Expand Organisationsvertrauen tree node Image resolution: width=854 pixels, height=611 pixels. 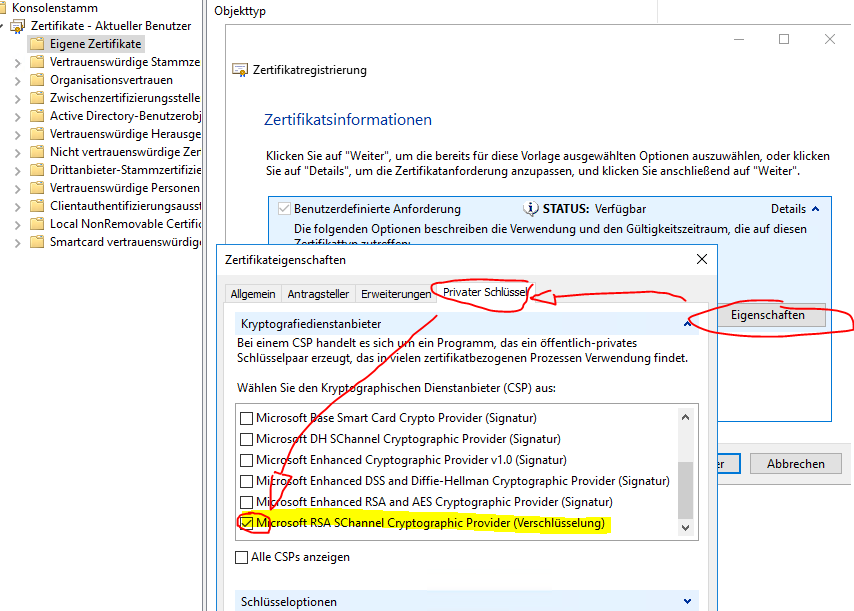coord(17,81)
